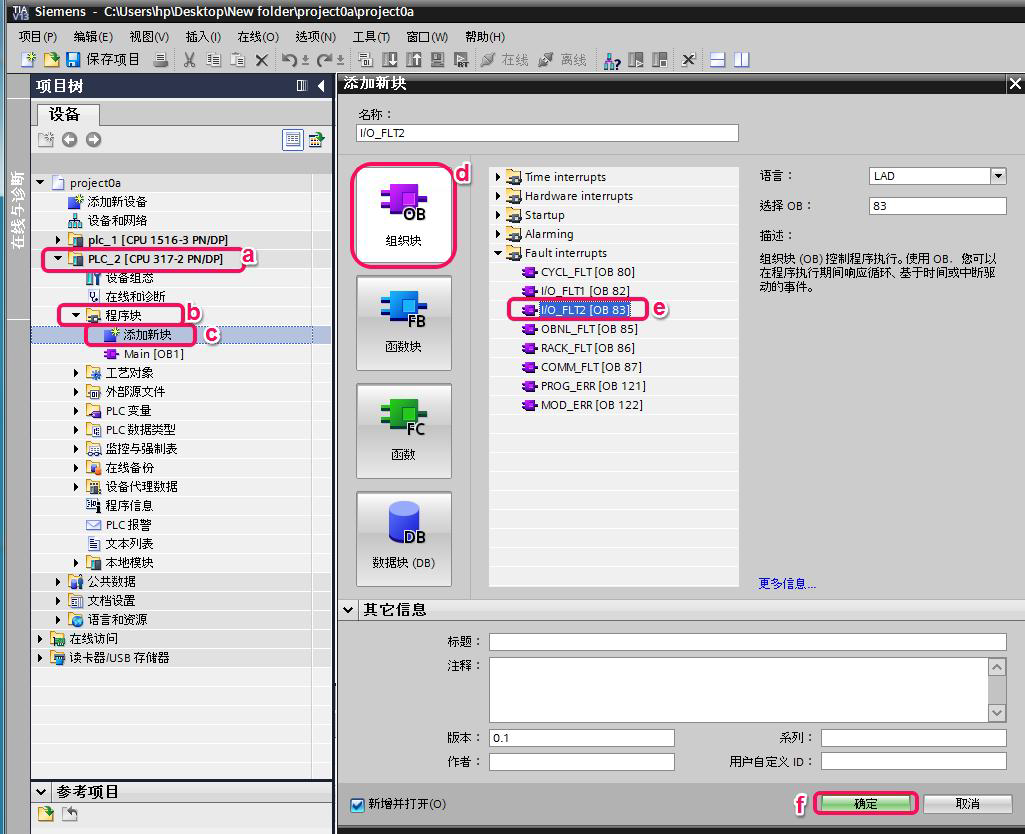Open the 语言 LAD dropdown
Viewport: 1025px width, 834px height.
[998, 176]
